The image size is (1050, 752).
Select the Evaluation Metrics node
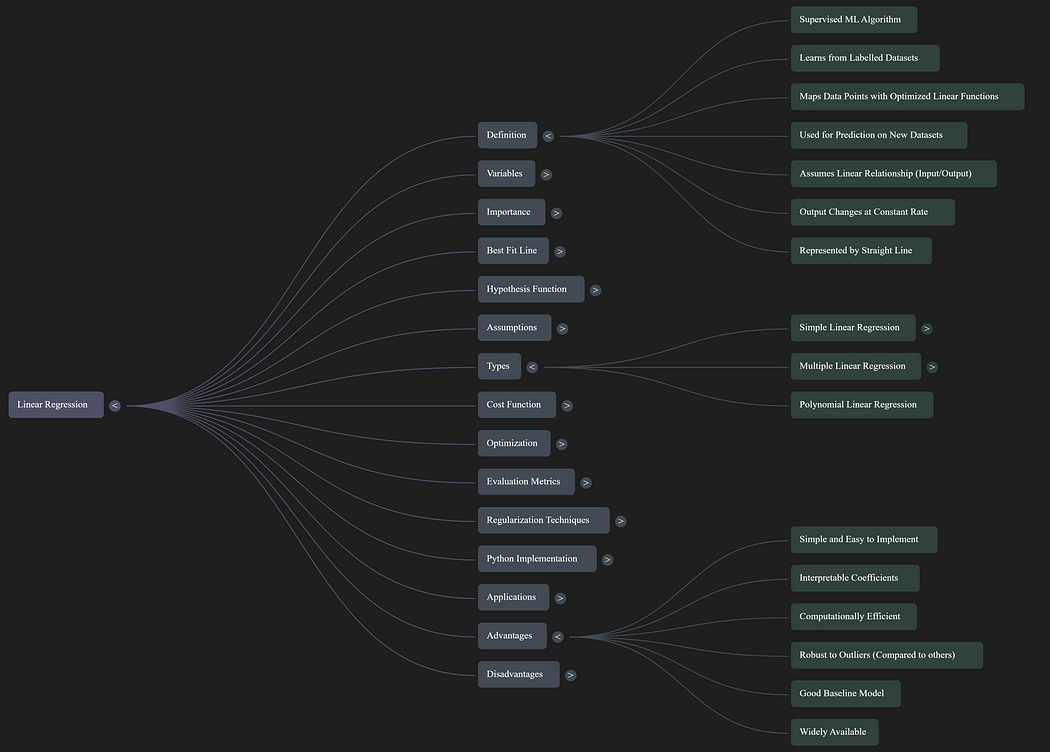click(525, 482)
